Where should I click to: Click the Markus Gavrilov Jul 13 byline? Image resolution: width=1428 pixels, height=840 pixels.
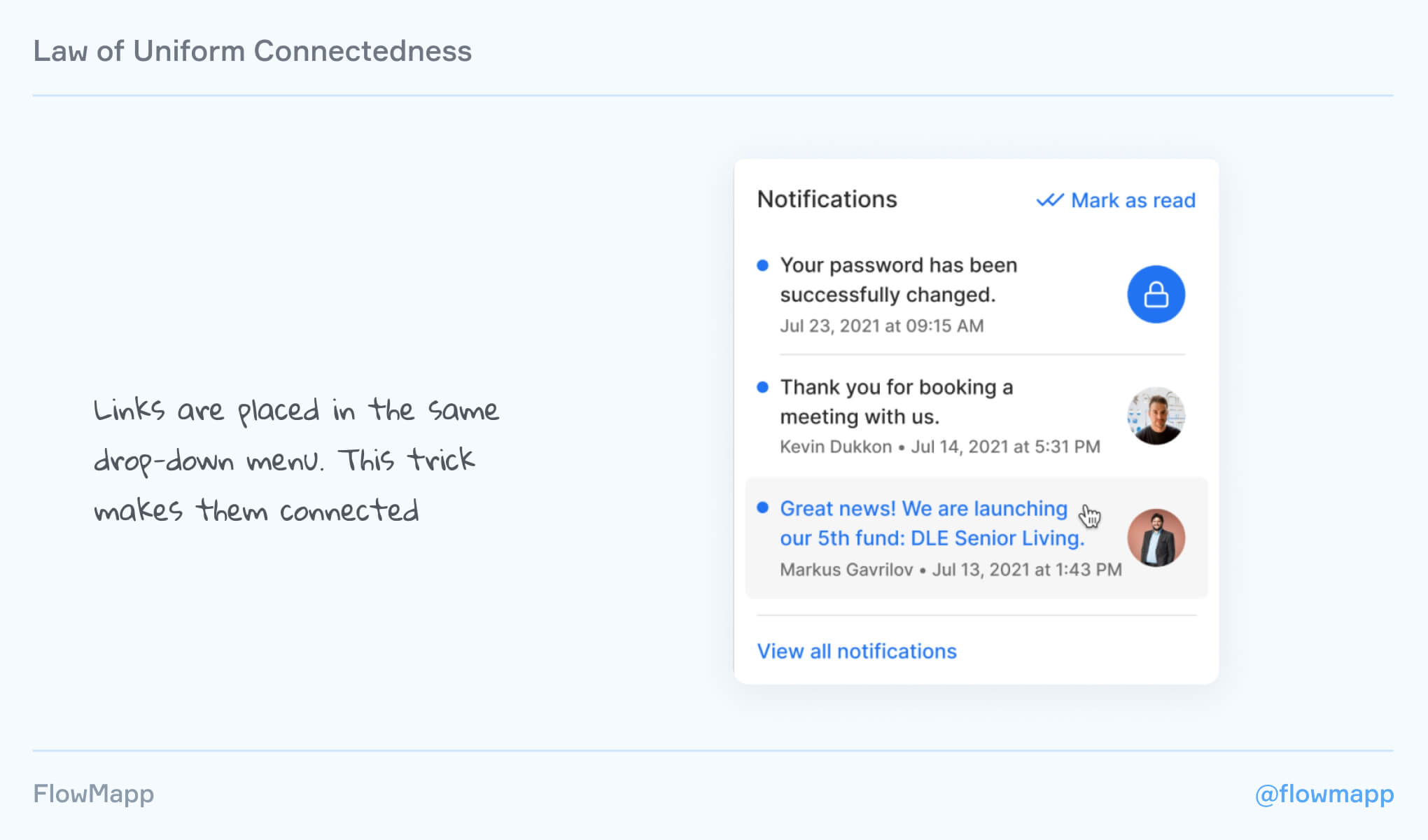point(950,569)
